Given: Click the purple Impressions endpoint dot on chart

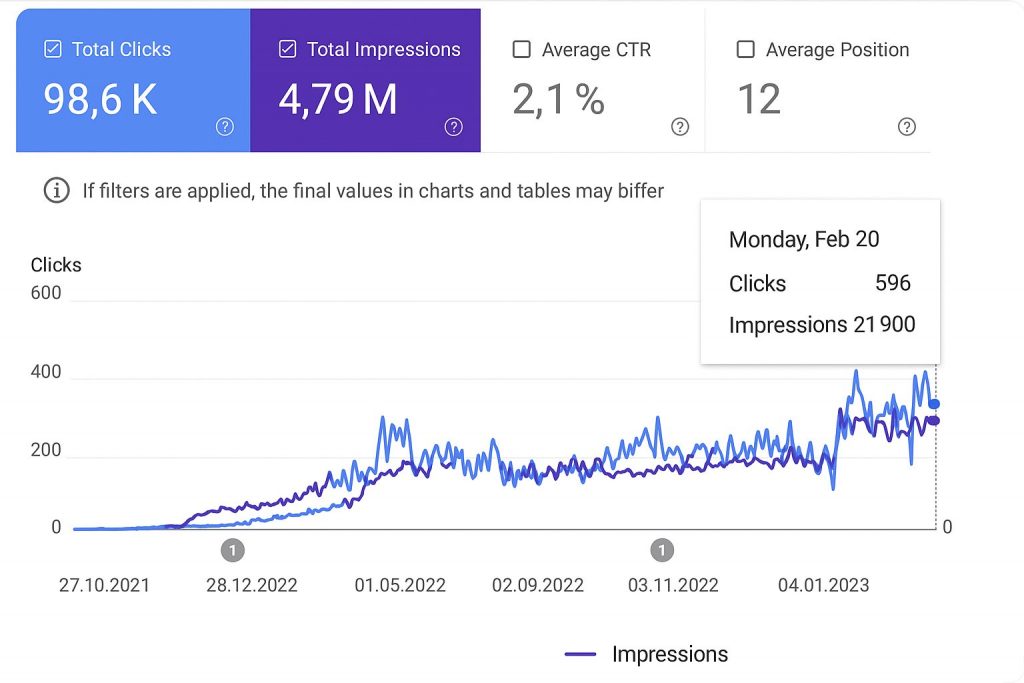Looking at the screenshot, I should (934, 420).
